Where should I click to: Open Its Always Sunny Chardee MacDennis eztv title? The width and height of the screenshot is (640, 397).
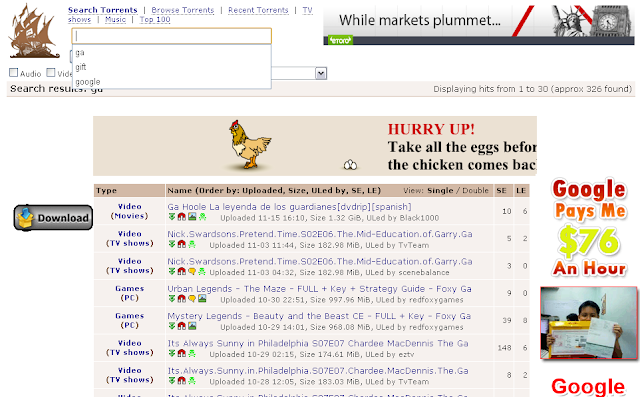tap(318, 344)
